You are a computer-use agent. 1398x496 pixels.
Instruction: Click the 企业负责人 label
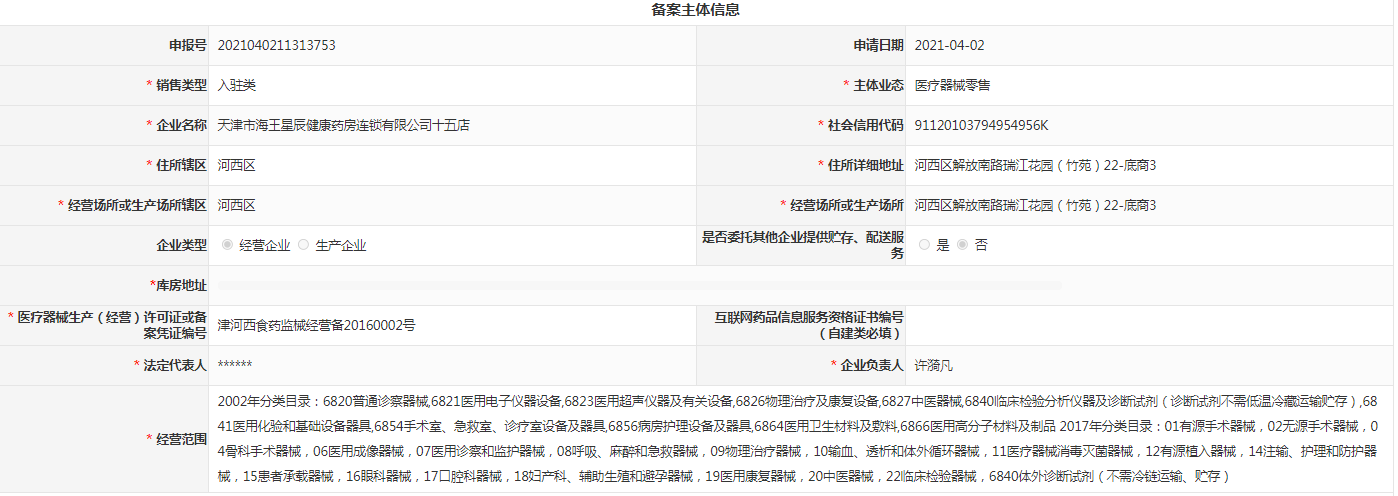click(x=872, y=366)
